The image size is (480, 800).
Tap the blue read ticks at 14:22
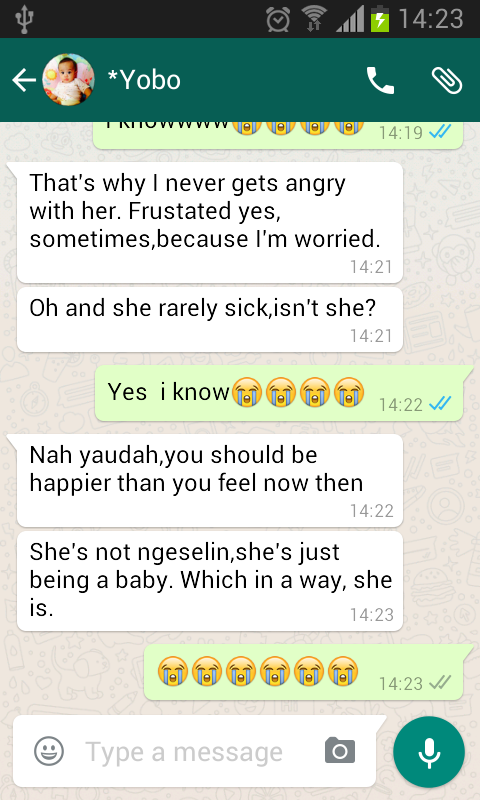point(440,404)
